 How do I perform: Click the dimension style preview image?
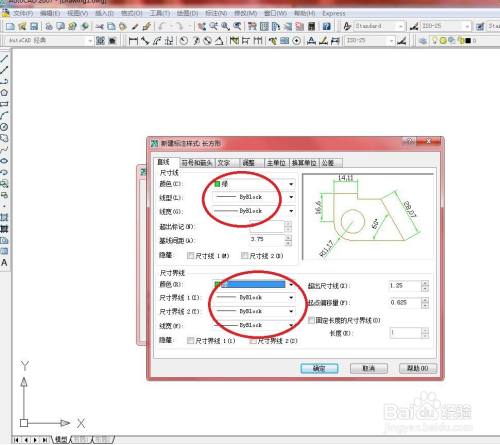(368, 216)
